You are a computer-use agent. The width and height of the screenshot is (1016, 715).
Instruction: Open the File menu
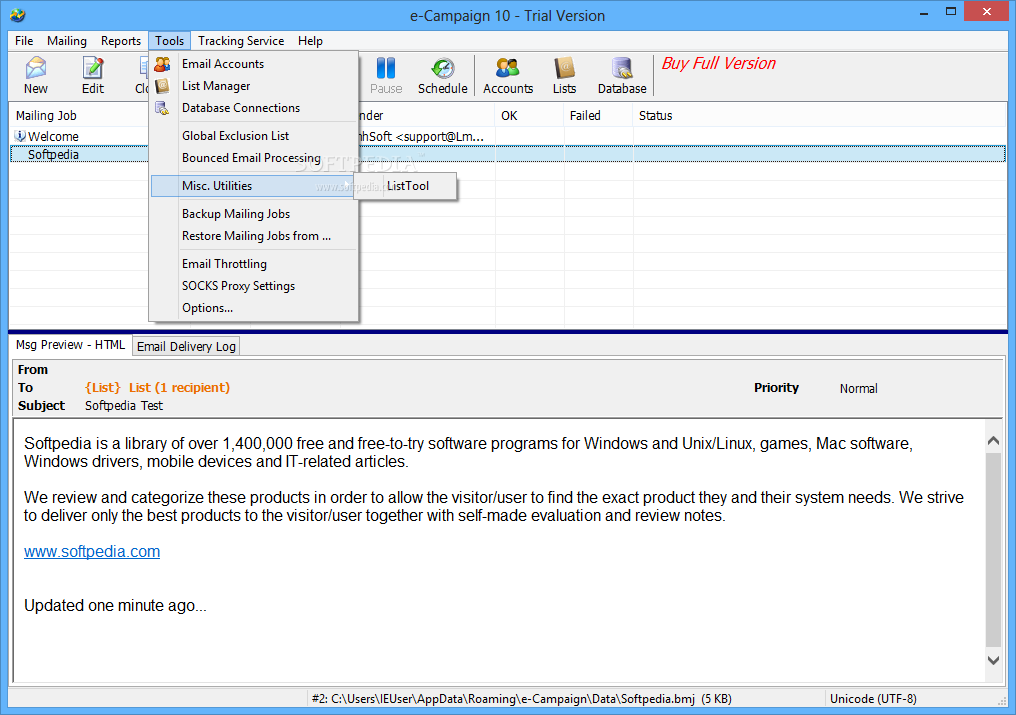click(x=24, y=40)
